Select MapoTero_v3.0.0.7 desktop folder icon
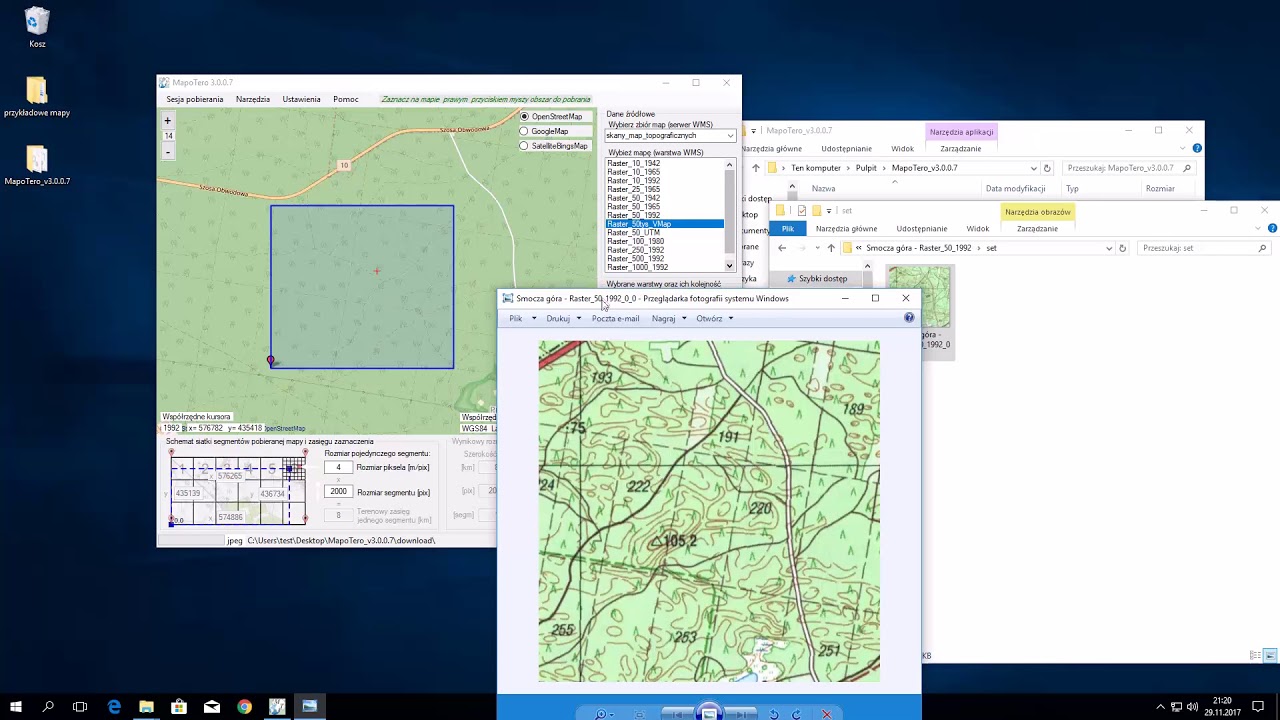The image size is (1280, 720). coord(37,166)
